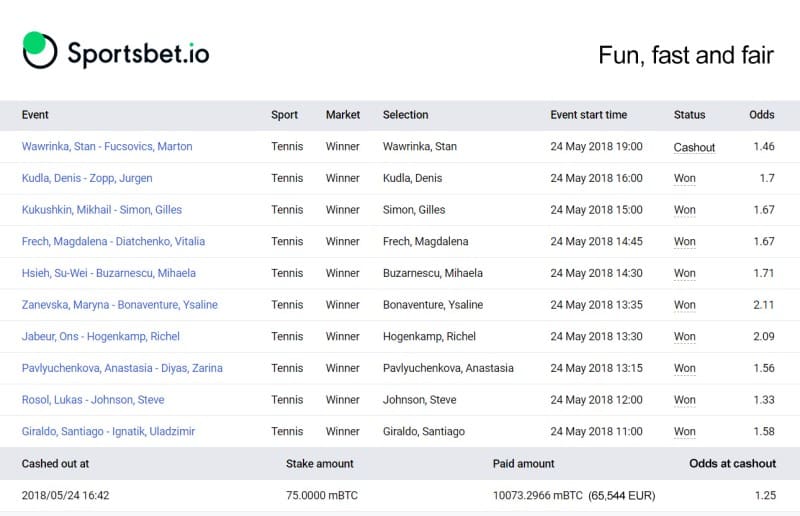Viewport: 800px width, 516px height.
Task: Click the Won status in Buzarnescu, Mihaela row
Action: tap(685, 273)
